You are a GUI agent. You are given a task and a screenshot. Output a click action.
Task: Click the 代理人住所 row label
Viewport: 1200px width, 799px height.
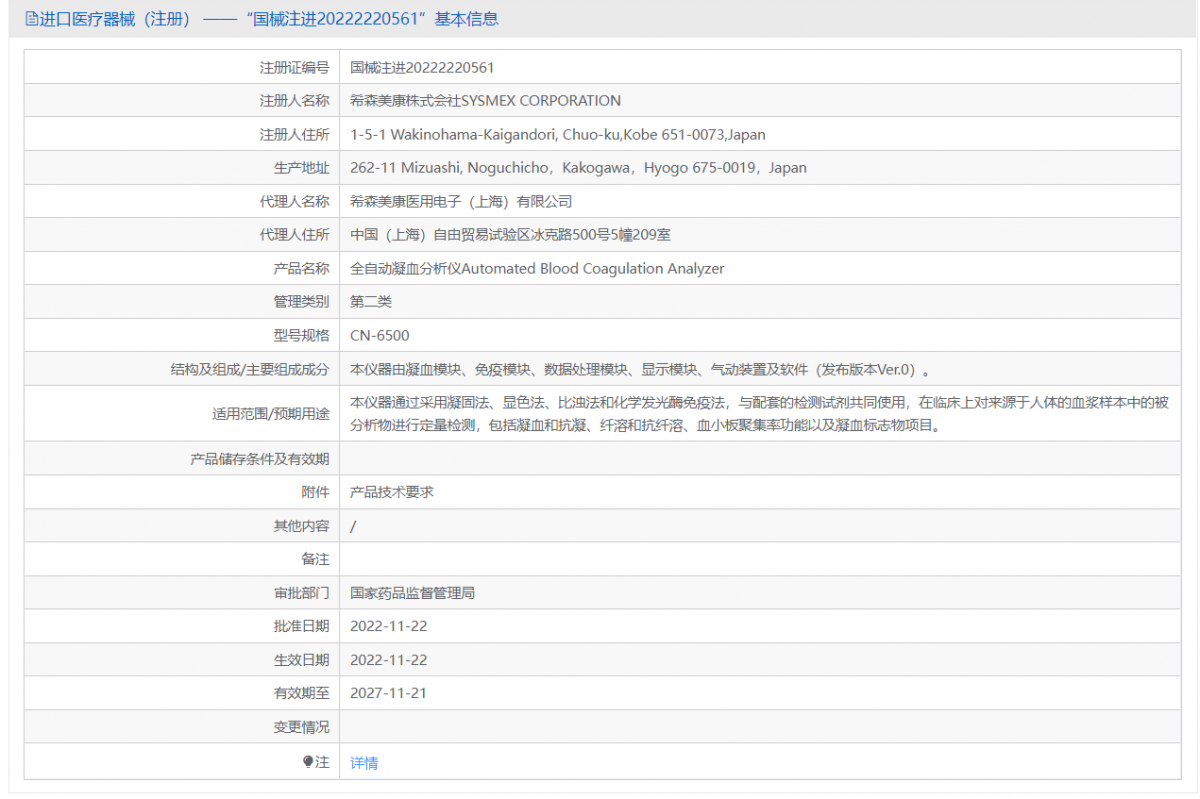pos(294,235)
